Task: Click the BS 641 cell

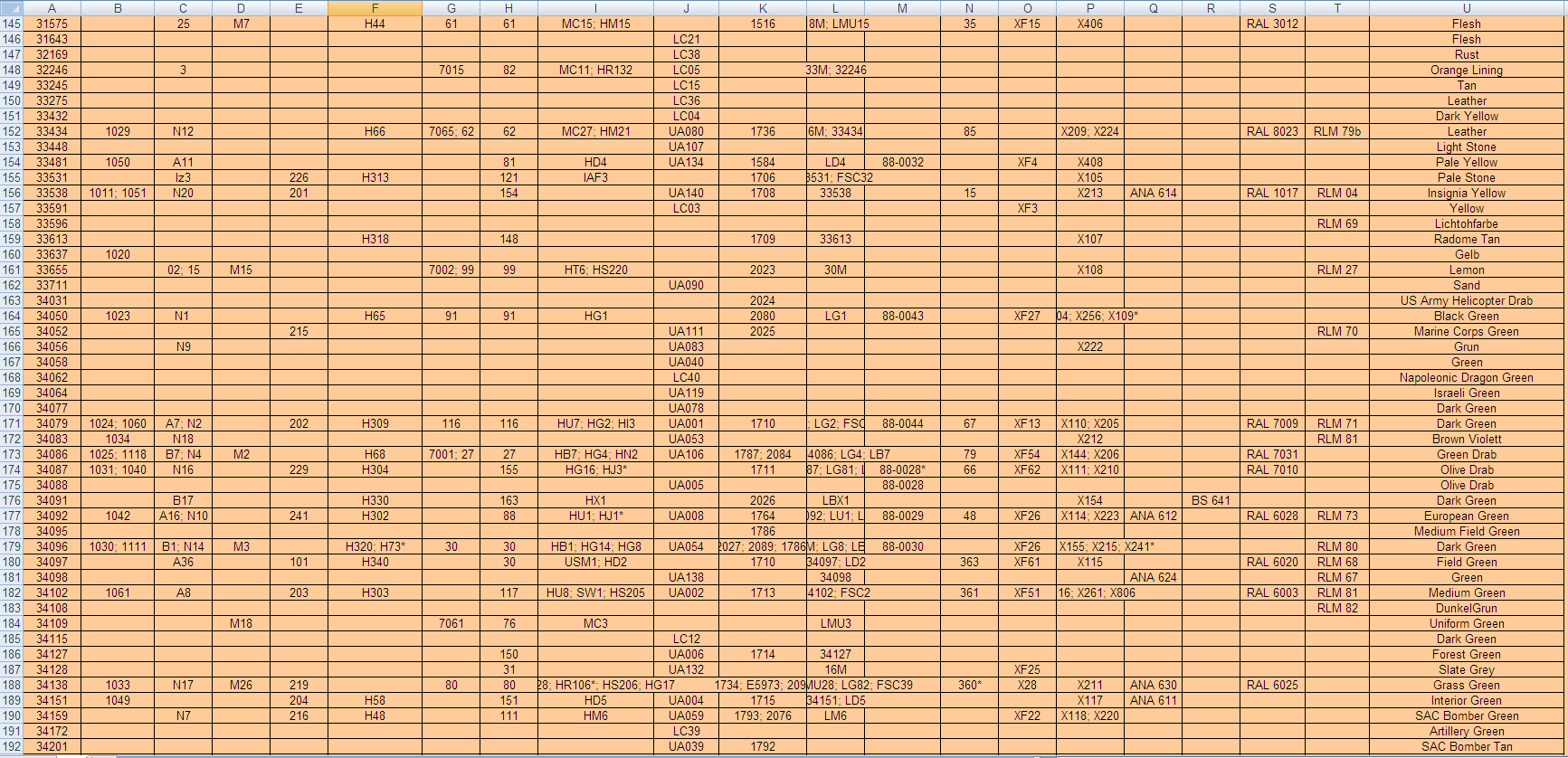Action: tap(1211, 500)
